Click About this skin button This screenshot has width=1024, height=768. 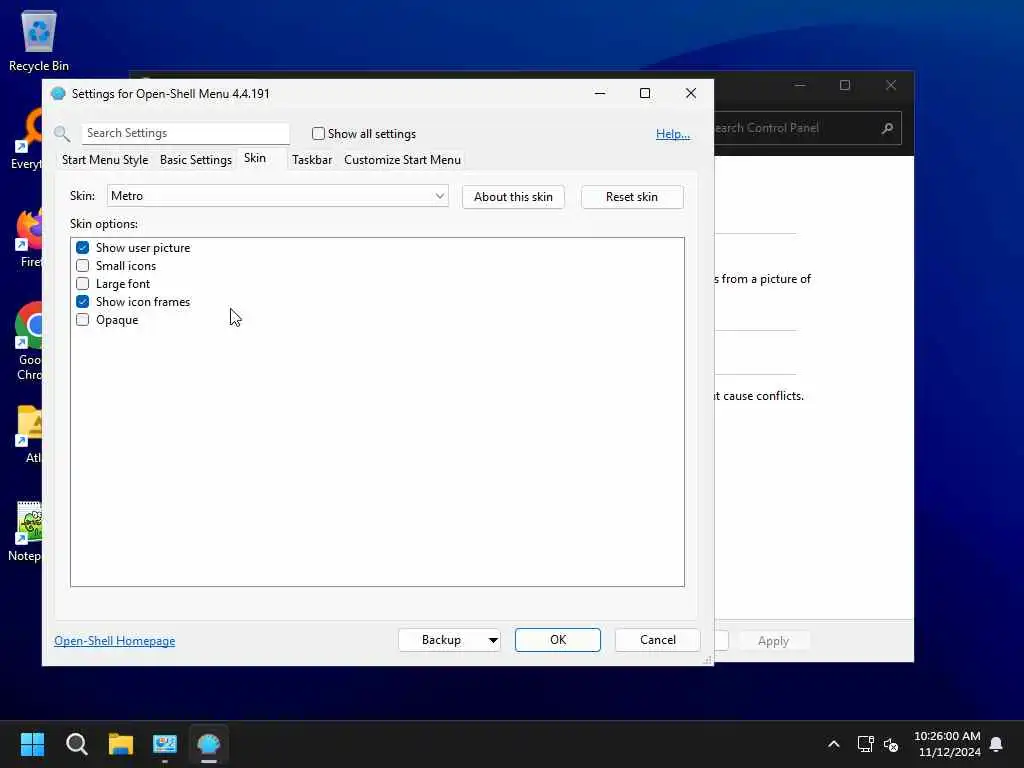pyautogui.click(x=513, y=197)
